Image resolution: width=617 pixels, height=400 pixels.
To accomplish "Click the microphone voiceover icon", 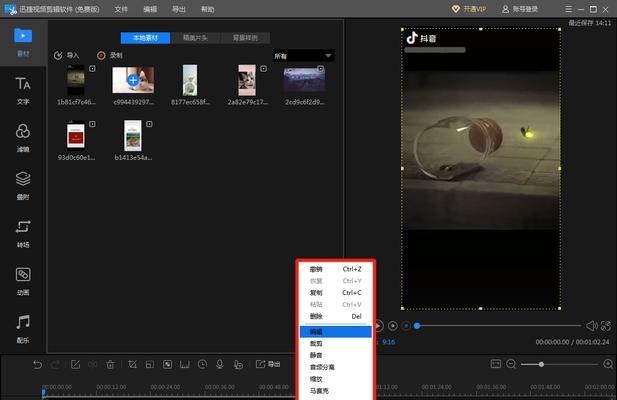I will 220,364.
